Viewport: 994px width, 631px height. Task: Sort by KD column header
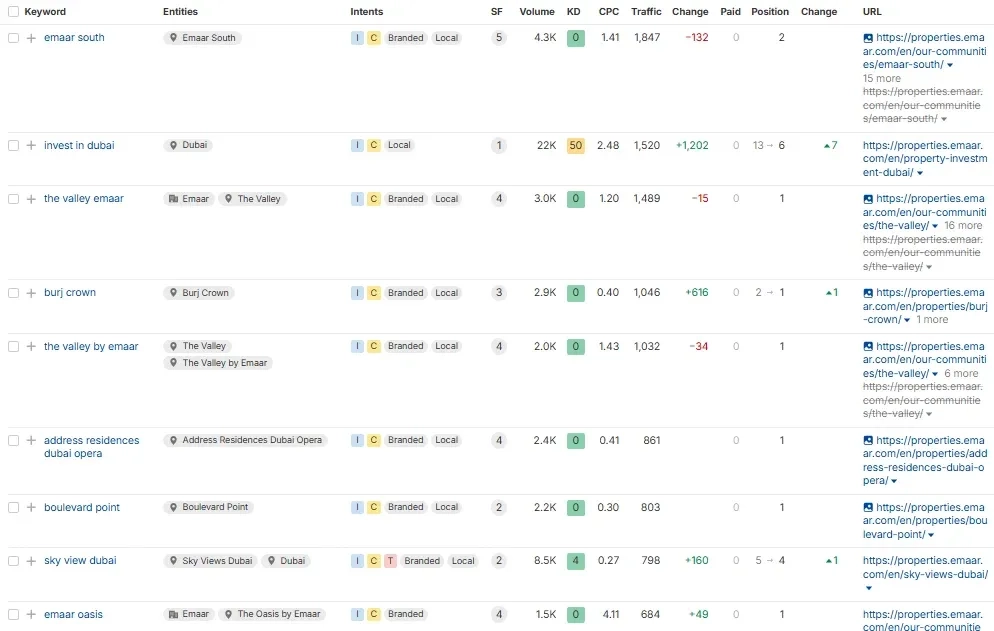click(573, 11)
